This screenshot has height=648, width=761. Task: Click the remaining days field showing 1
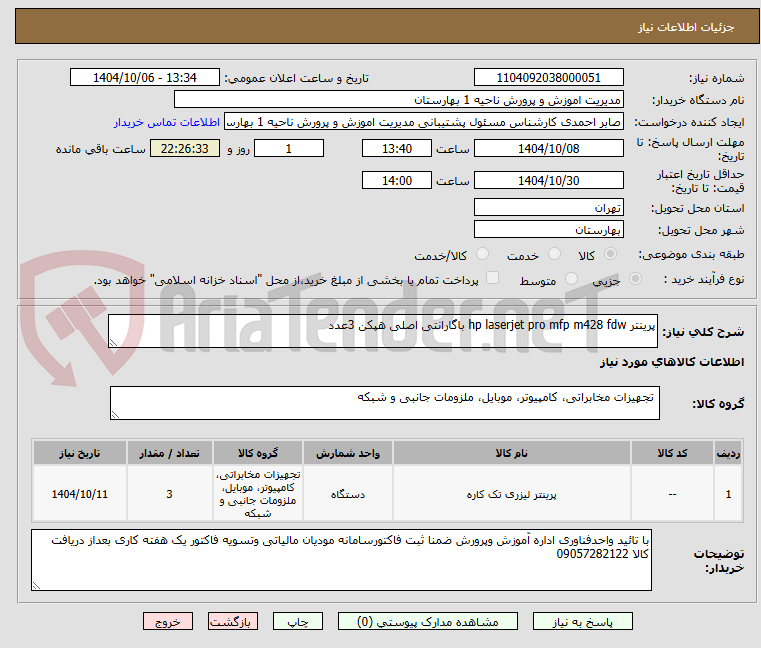tap(289, 149)
